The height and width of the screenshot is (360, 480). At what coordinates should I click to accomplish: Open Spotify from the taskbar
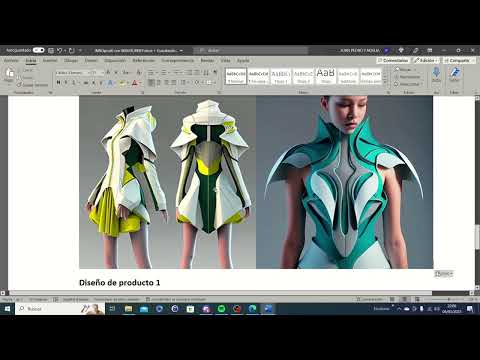221,309
